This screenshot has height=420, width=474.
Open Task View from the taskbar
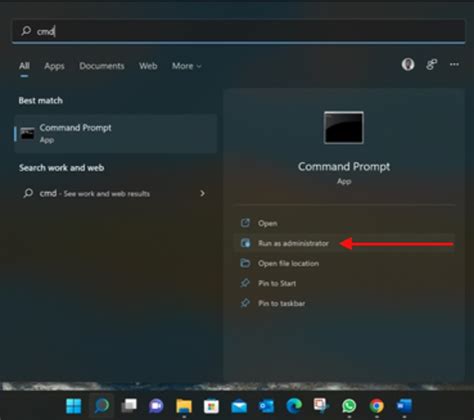point(129,406)
